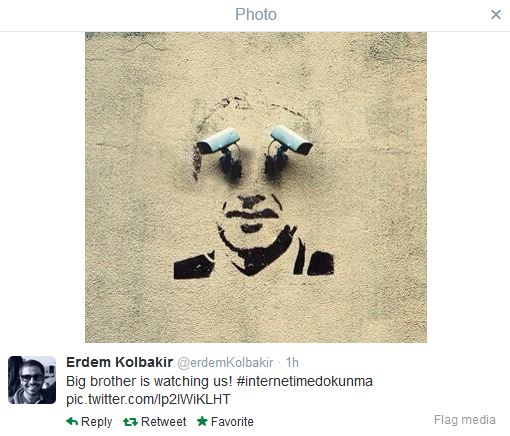Click the tweet text 'Big brother is watching us!'
510x436 pixels.
(149, 381)
